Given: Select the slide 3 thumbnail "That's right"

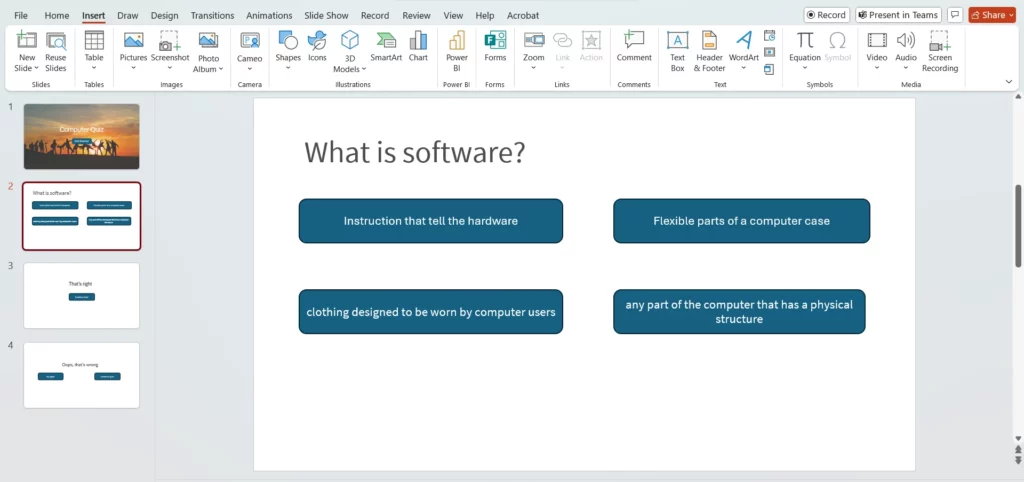Looking at the screenshot, I should click(x=81, y=295).
